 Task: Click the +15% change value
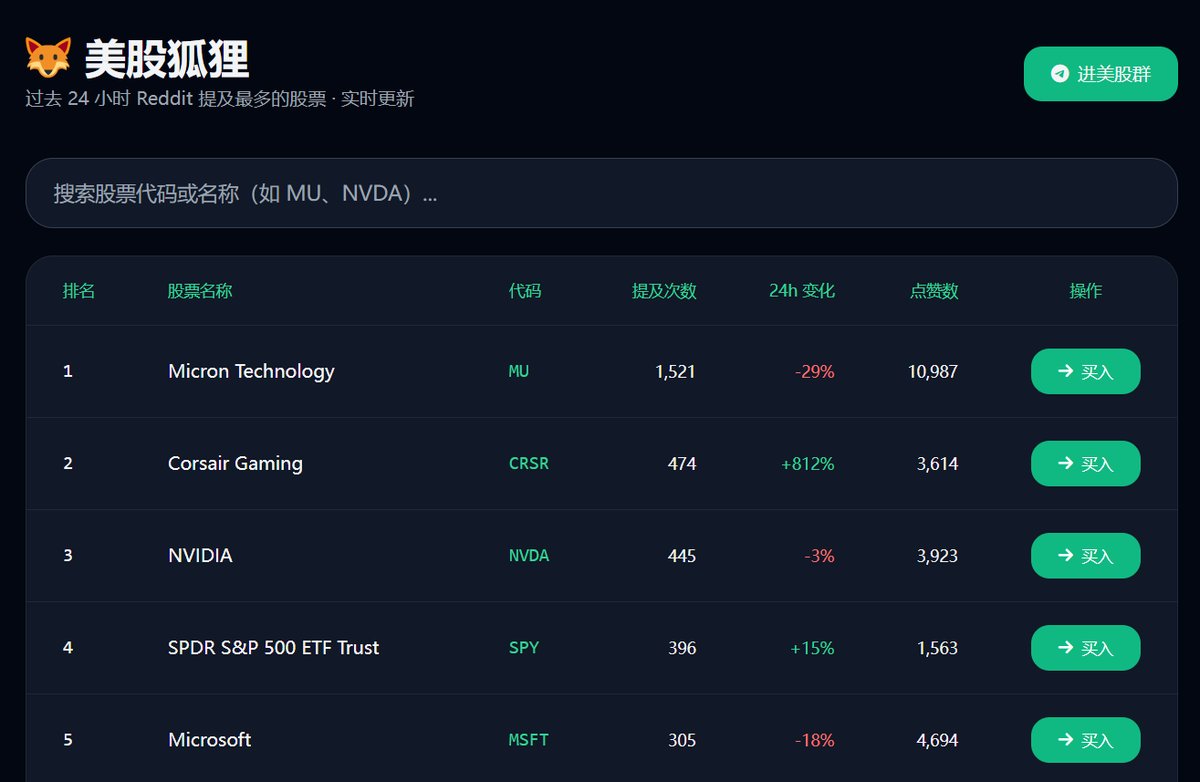[x=812, y=647]
